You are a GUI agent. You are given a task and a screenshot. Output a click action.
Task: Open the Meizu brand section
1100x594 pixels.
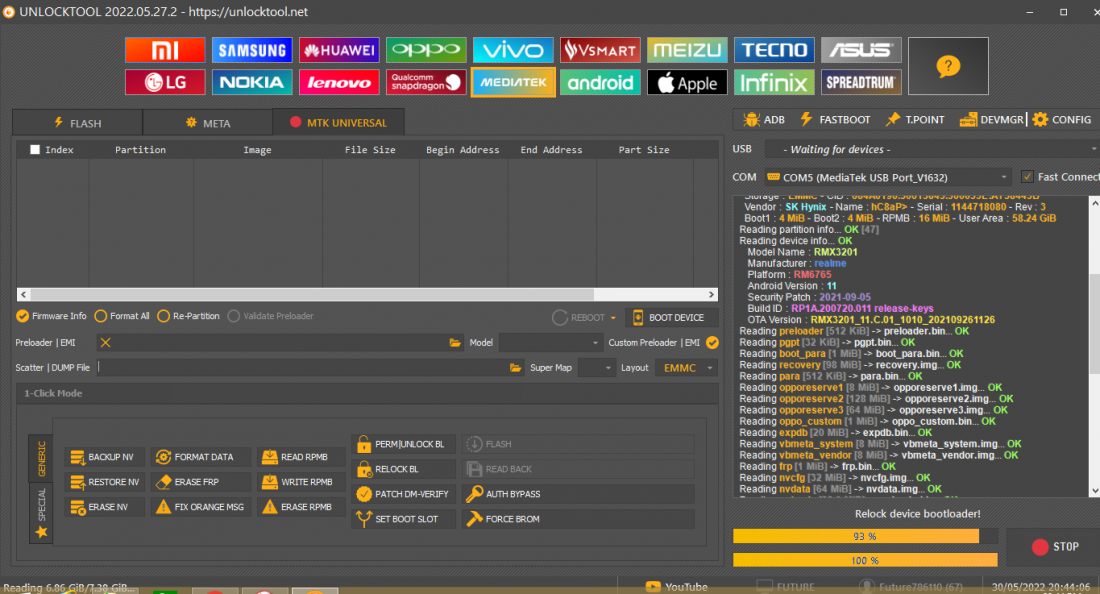(687, 50)
